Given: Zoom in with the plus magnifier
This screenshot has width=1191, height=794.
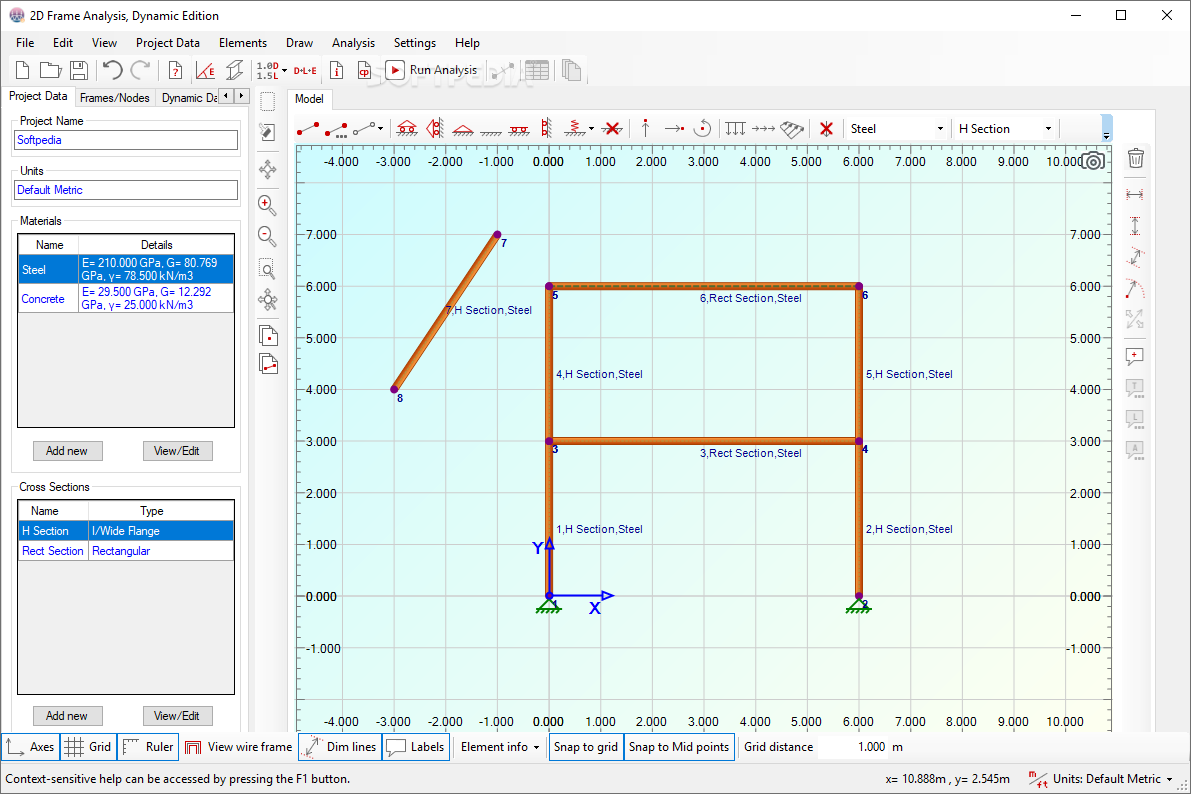Looking at the screenshot, I should click(267, 204).
